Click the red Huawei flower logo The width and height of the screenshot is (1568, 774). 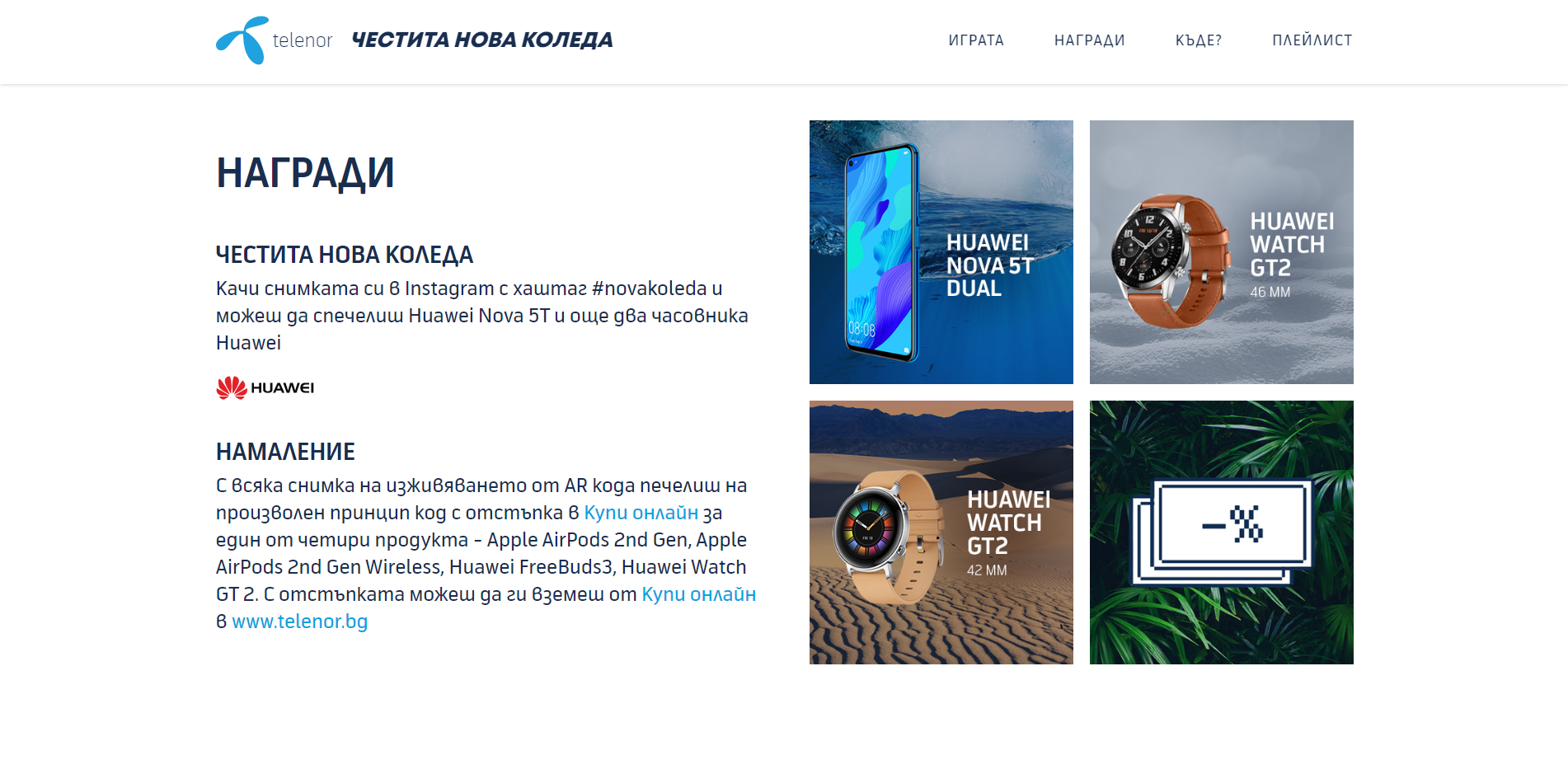coord(232,387)
